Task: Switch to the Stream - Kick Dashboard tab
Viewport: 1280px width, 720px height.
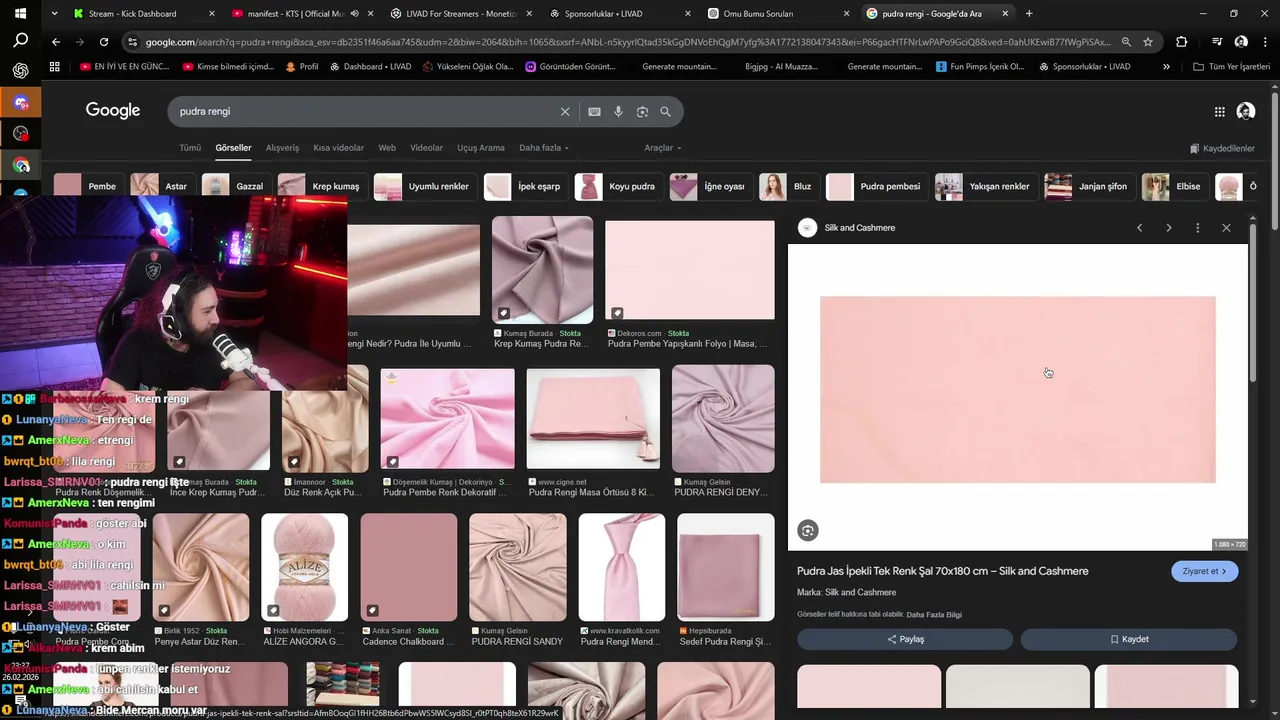Action: pyautogui.click(x=143, y=14)
